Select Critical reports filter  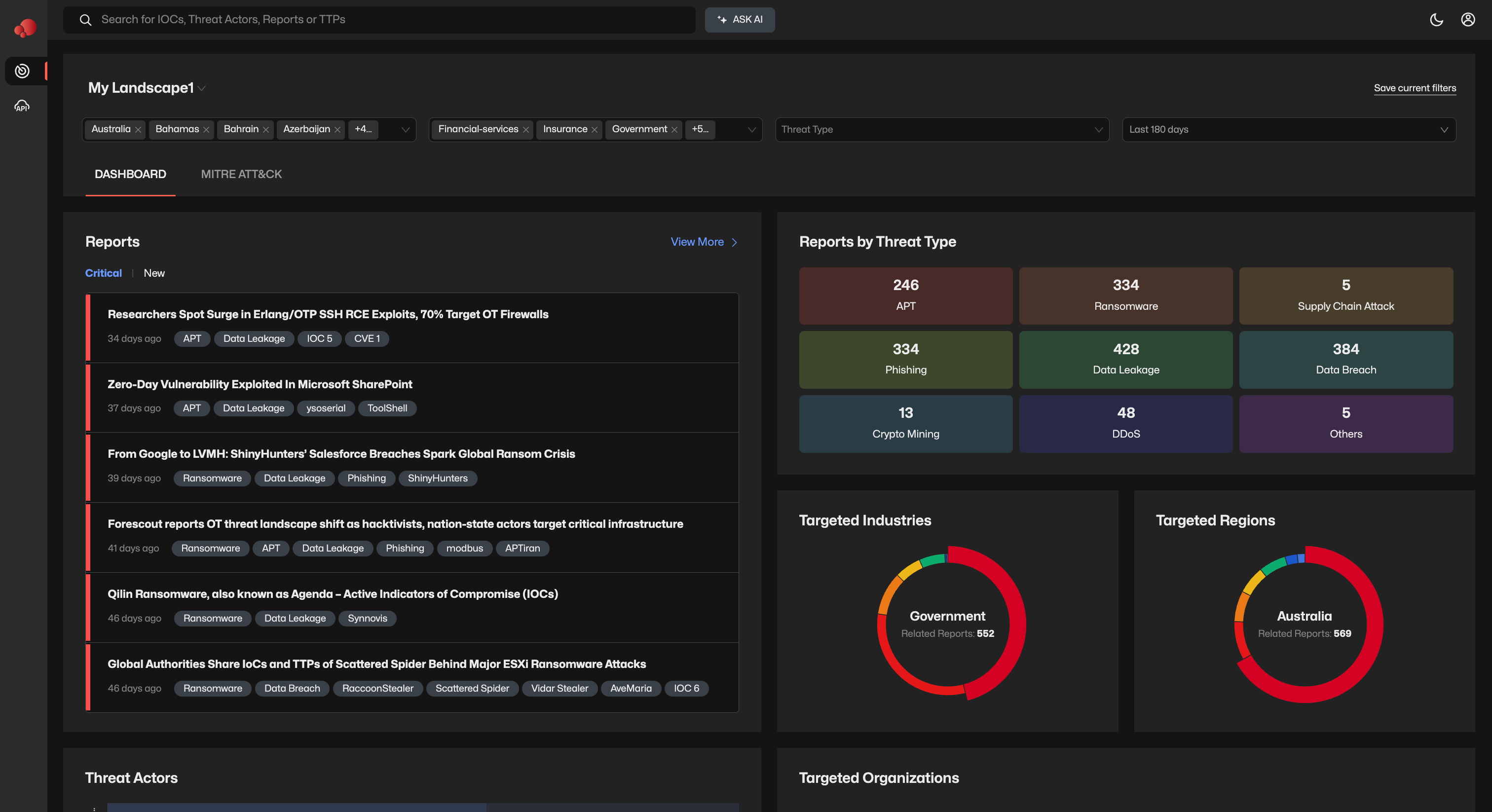coord(103,273)
